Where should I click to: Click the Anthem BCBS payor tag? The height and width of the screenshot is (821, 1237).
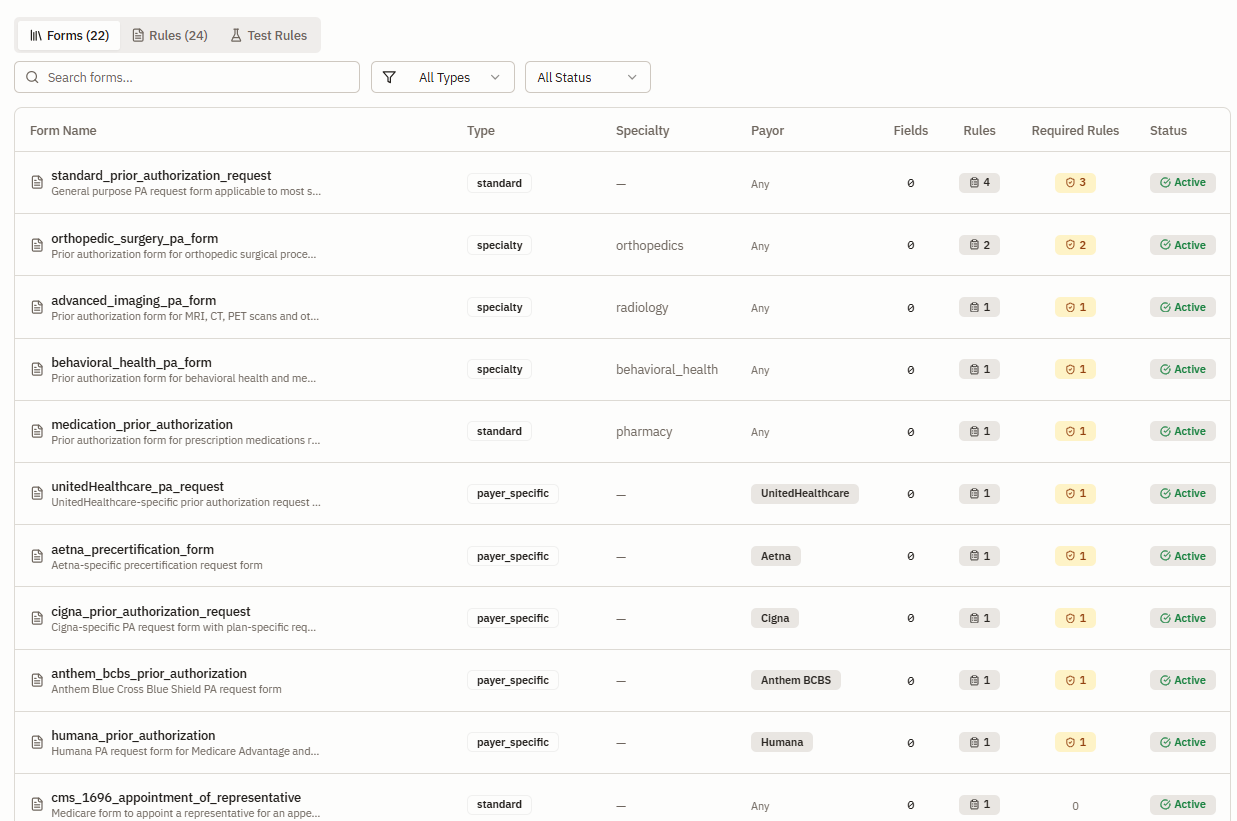795,680
